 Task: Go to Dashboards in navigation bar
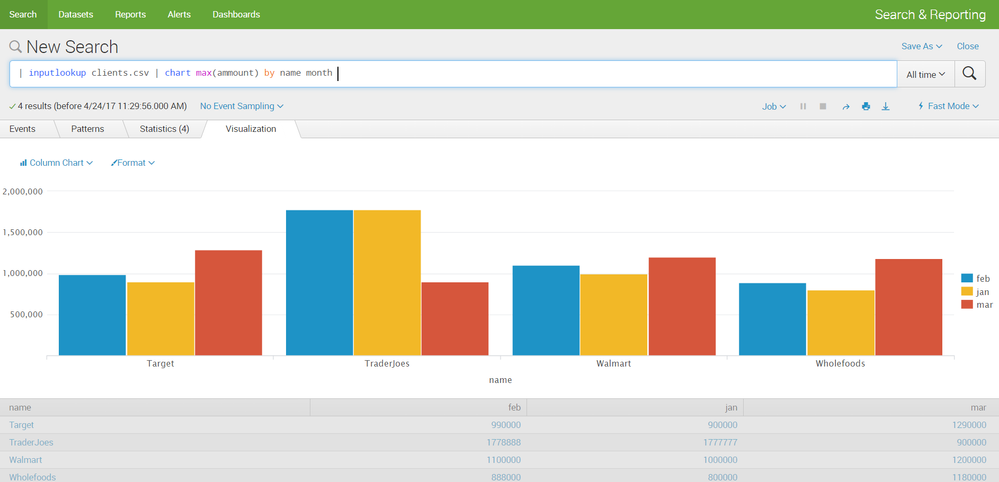click(236, 14)
